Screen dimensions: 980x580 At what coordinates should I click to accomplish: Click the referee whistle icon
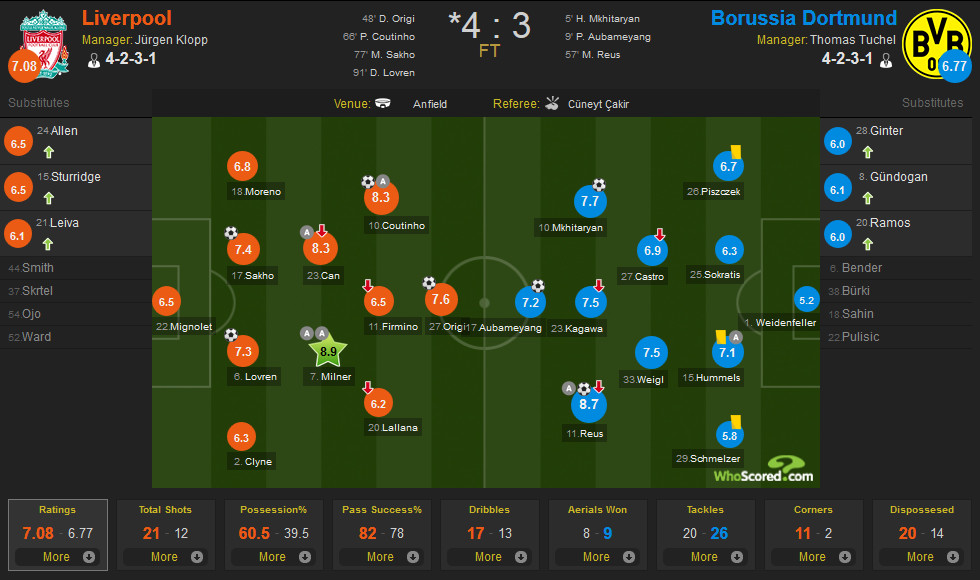(x=552, y=103)
